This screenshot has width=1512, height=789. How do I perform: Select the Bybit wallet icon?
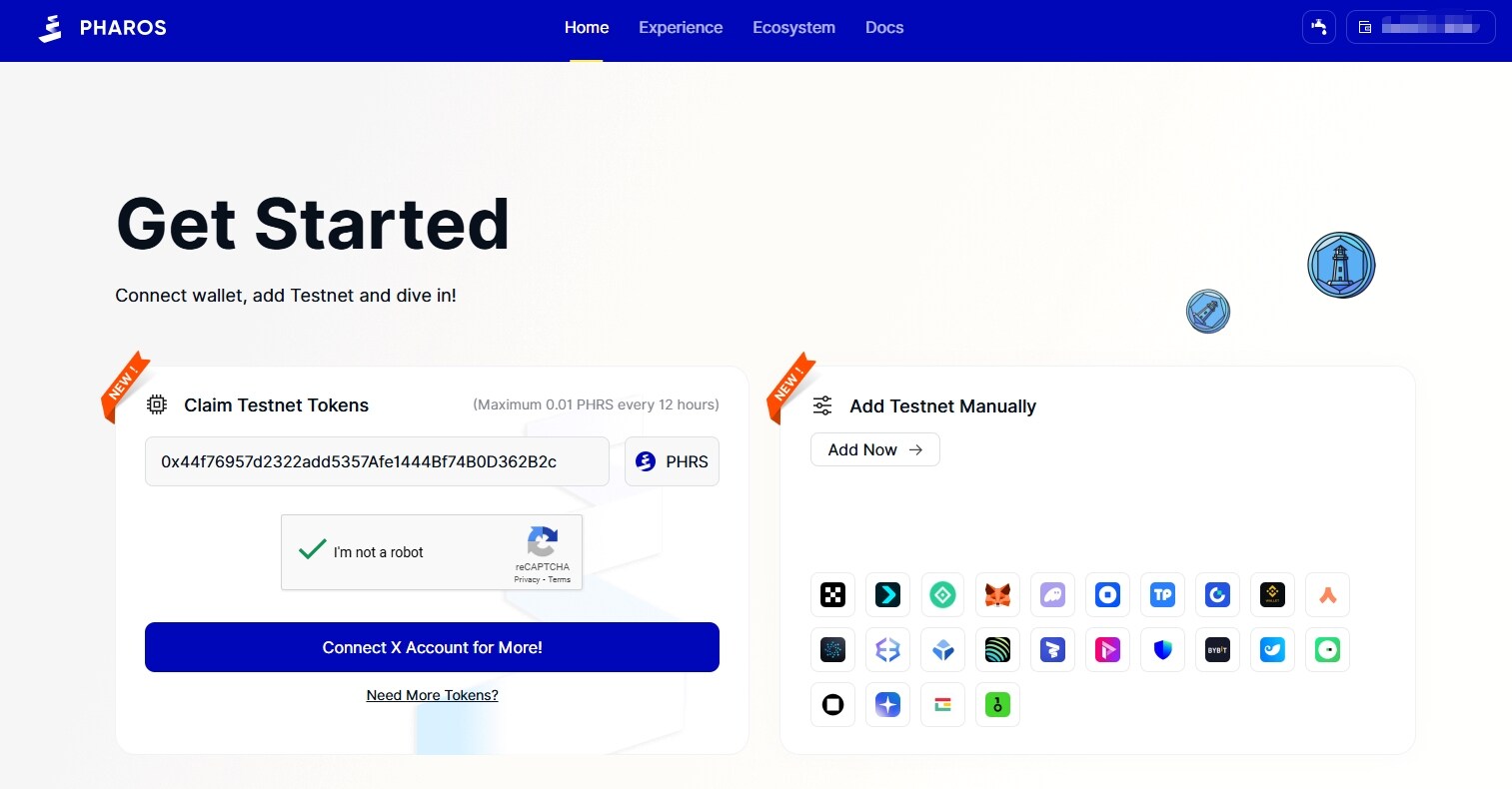[1217, 650]
